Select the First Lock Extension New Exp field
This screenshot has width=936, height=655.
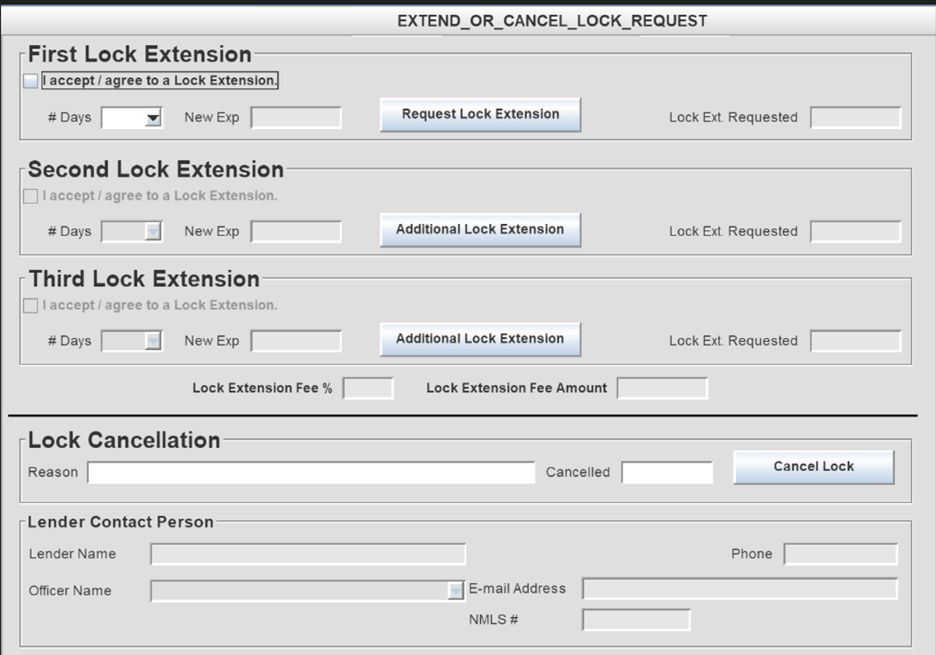295,118
